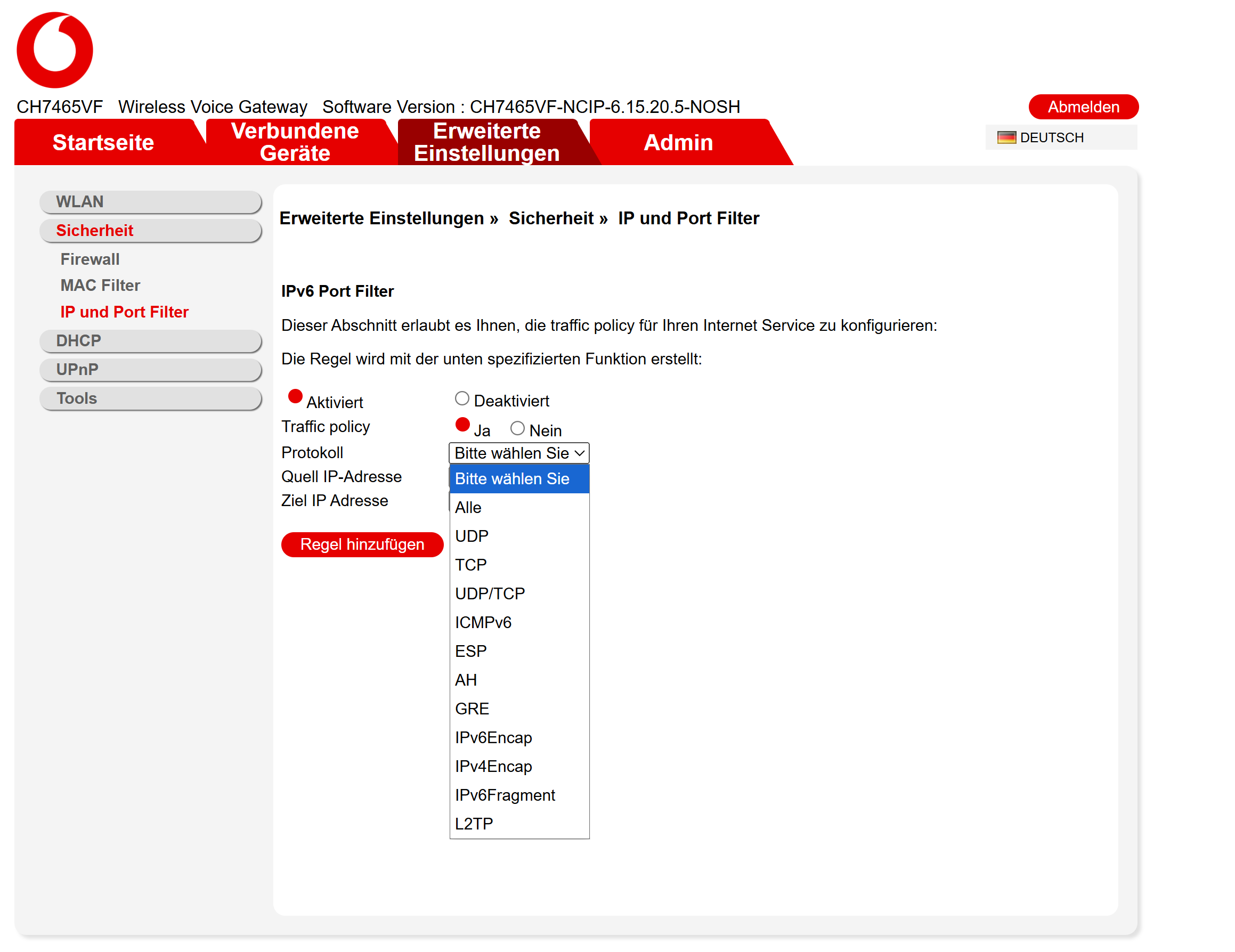
Task: Select the Deaktiviert radio button
Action: point(462,398)
